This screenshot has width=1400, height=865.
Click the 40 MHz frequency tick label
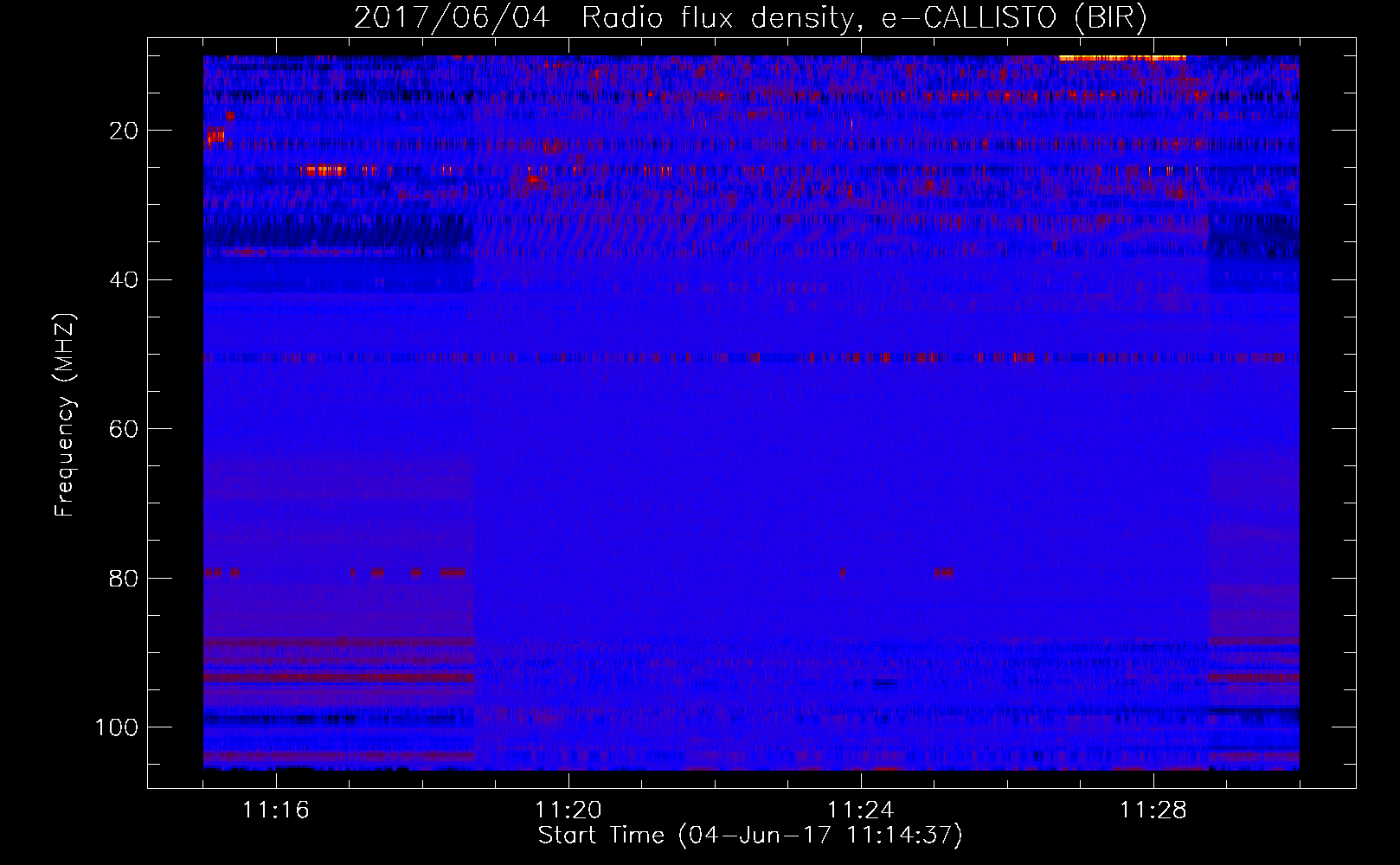pos(124,279)
